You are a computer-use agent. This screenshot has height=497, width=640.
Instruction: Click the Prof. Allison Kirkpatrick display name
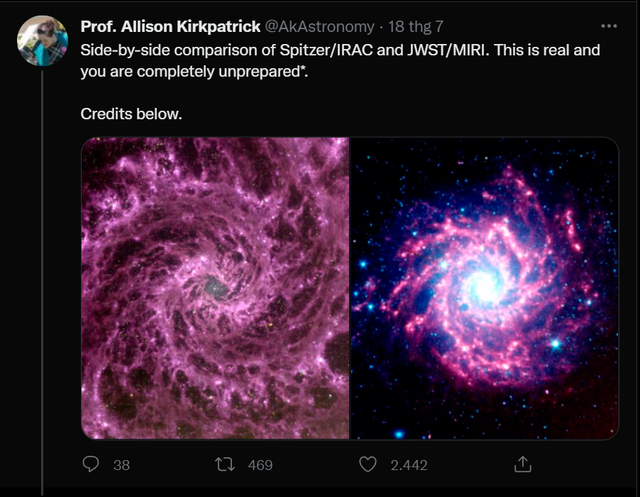point(170,27)
